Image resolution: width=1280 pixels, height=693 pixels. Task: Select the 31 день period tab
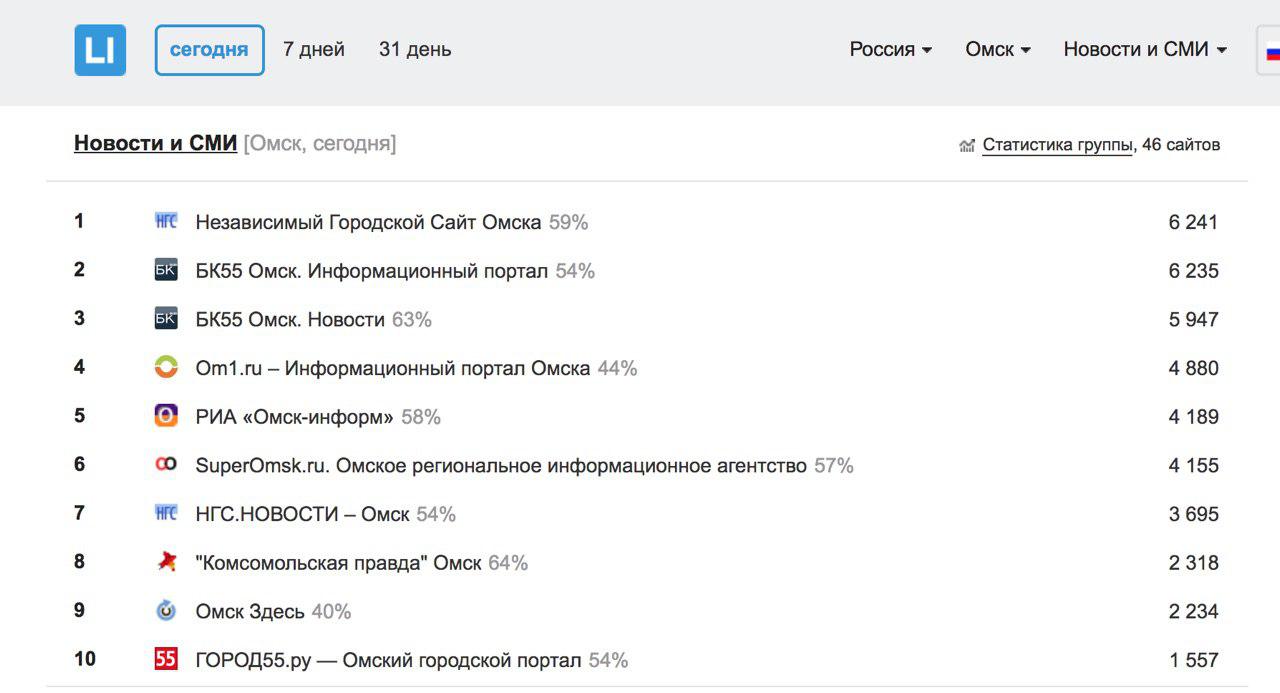point(415,49)
